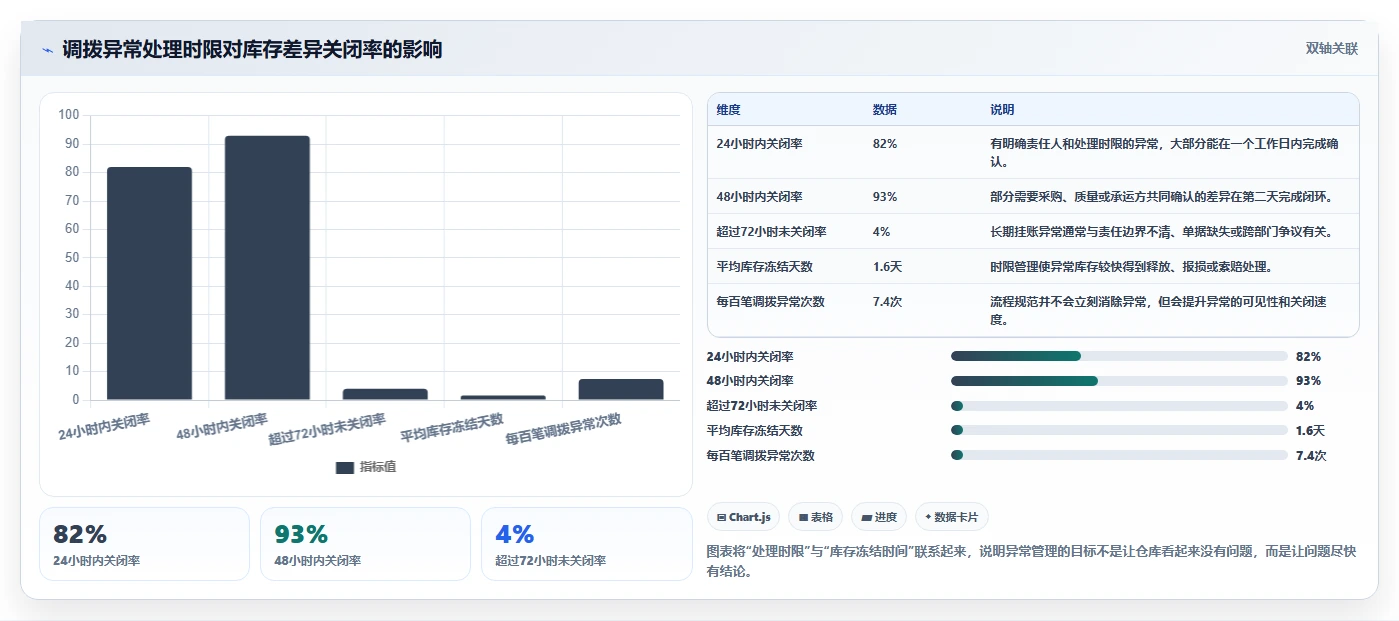Click the 48小时内关闭率 bar in chart
The height and width of the screenshot is (621, 1399).
(267, 268)
